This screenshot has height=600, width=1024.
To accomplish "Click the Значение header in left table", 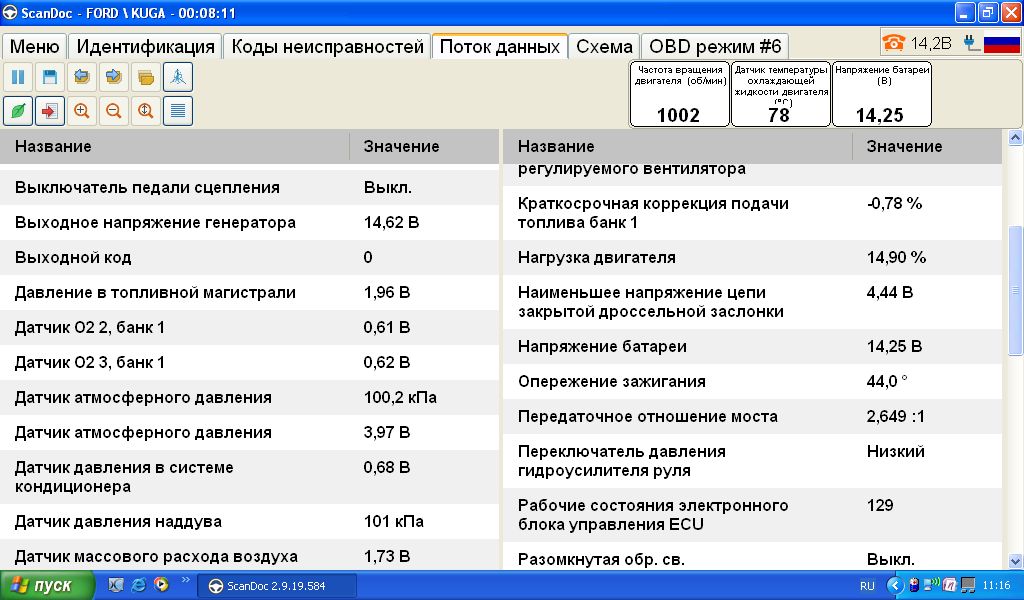I will tap(401, 146).
